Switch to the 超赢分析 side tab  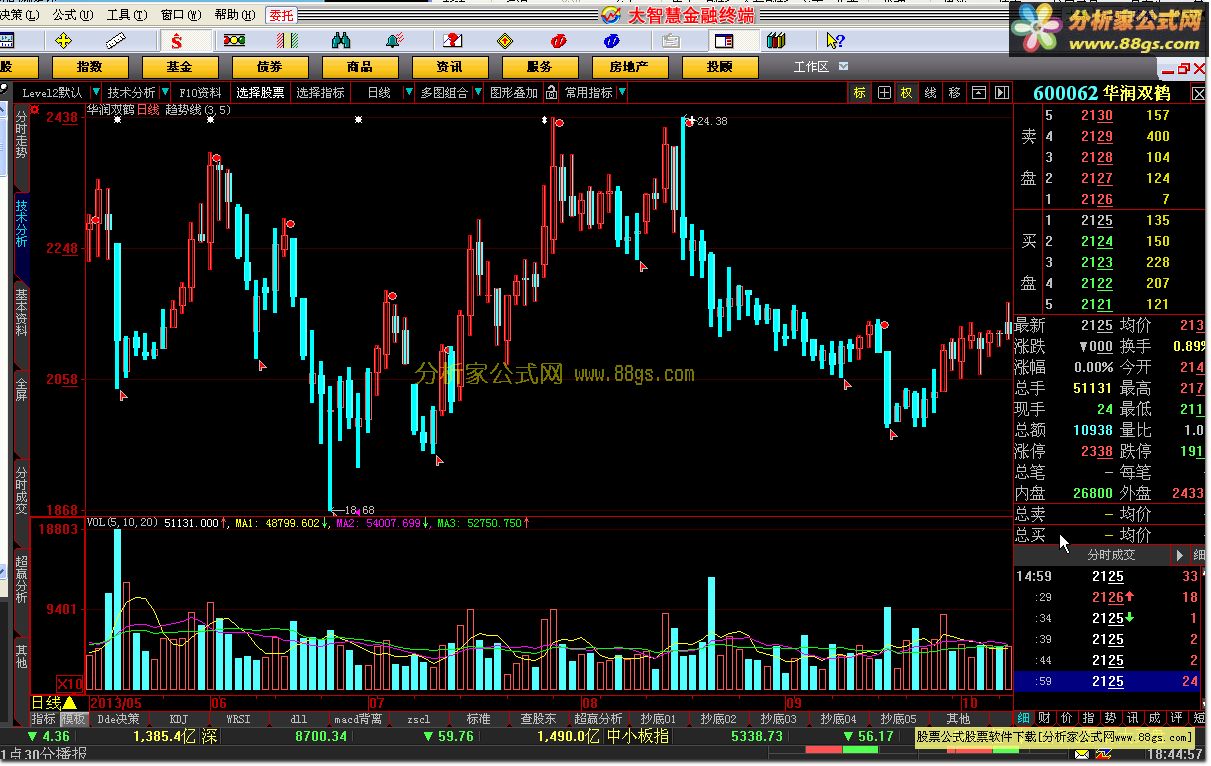(x=21, y=581)
